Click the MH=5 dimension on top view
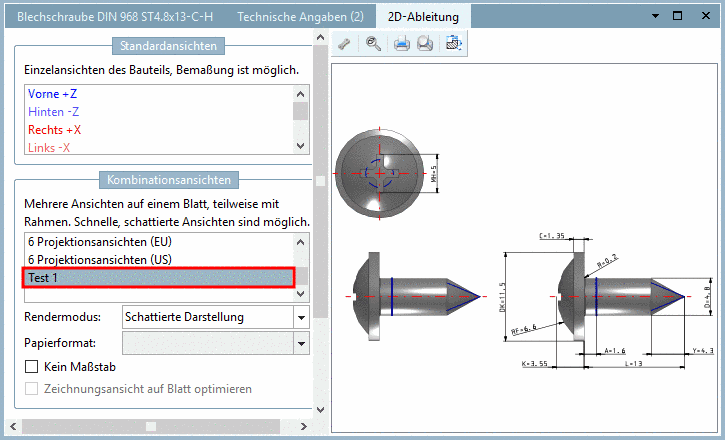The image size is (725, 440). [x=434, y=174]
